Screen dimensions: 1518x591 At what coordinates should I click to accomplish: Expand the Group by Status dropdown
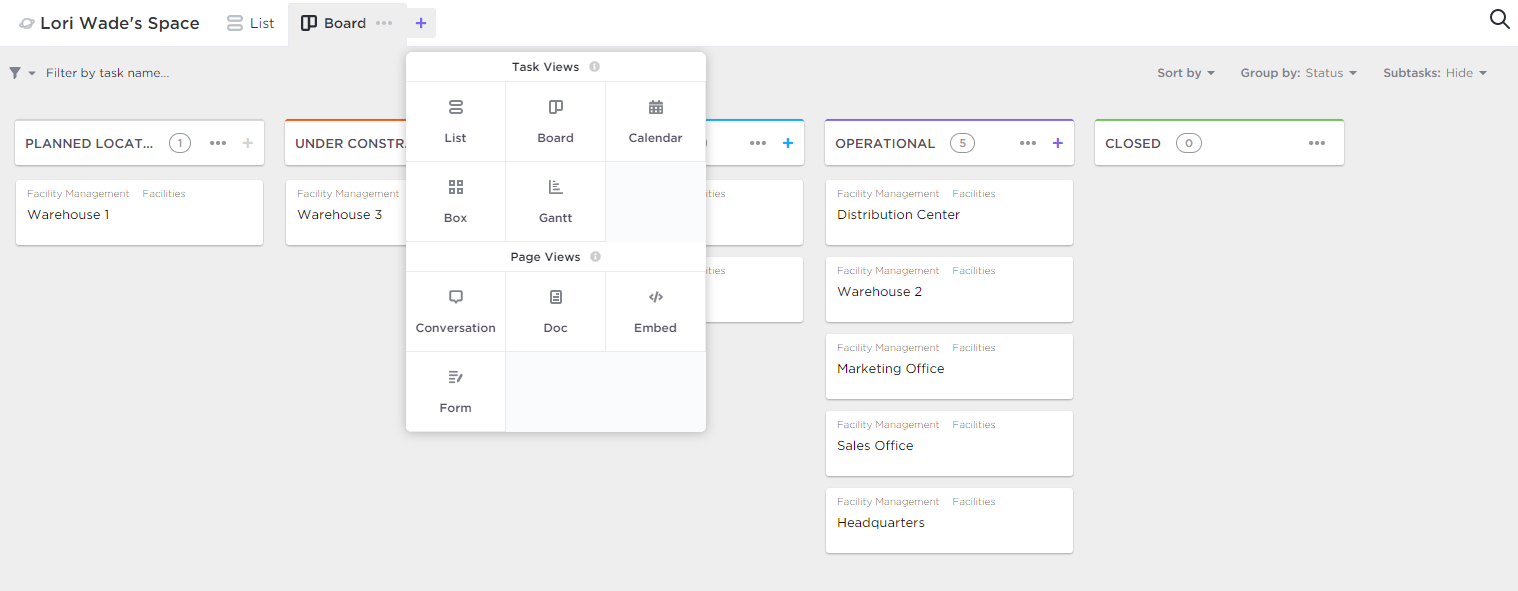click(x=1298, y=73)
